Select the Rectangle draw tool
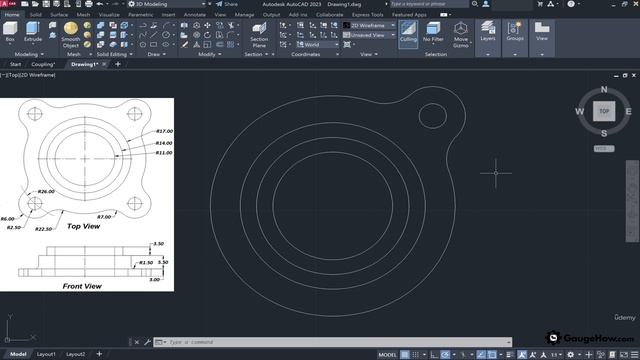The image size is (640, 360). 153,44
